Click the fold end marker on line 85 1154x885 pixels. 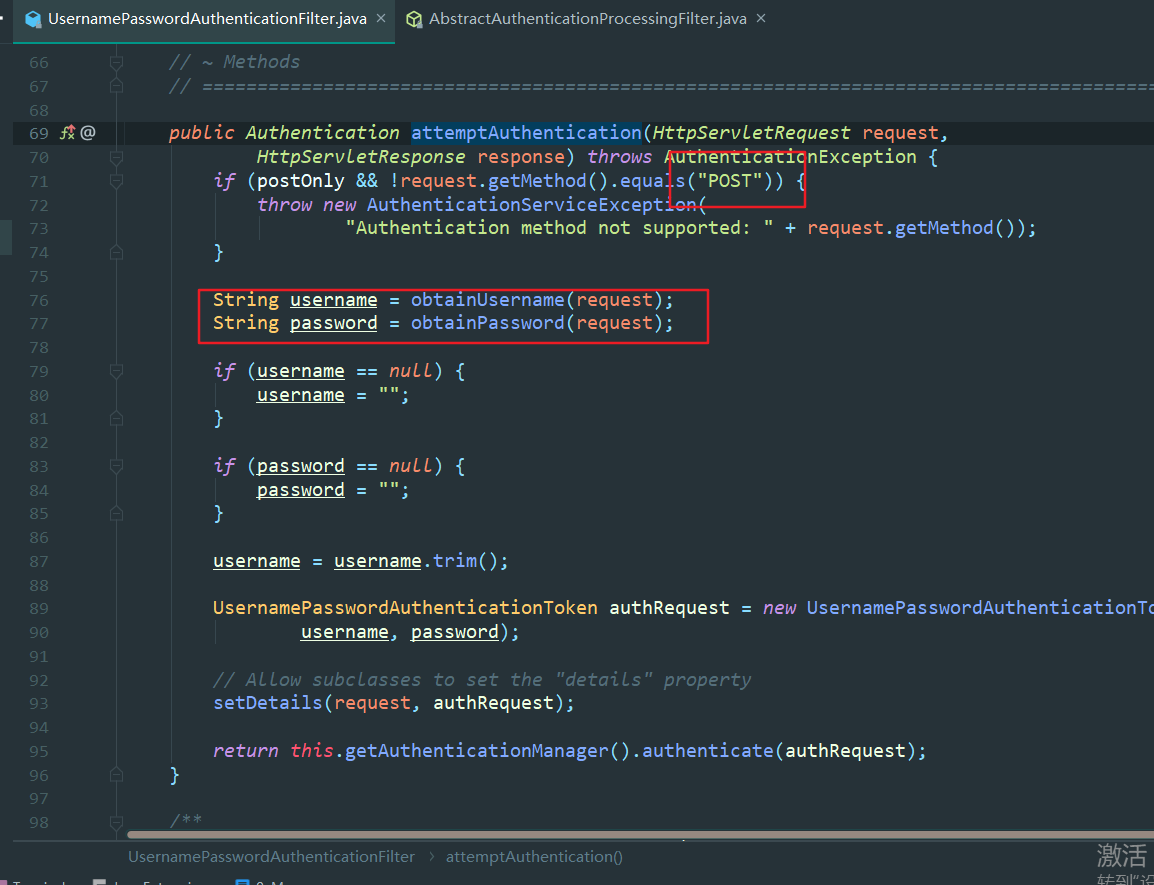(x=116, y=513)
